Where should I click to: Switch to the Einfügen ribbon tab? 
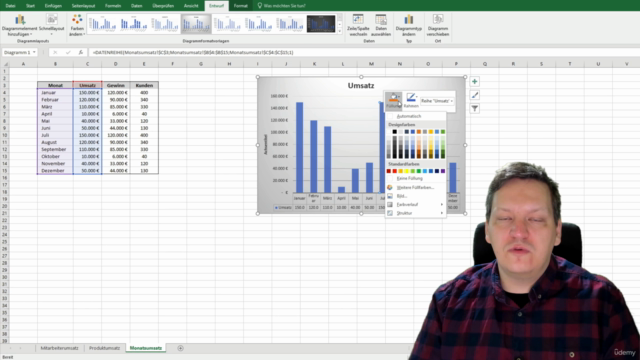[x=53, y=6]
